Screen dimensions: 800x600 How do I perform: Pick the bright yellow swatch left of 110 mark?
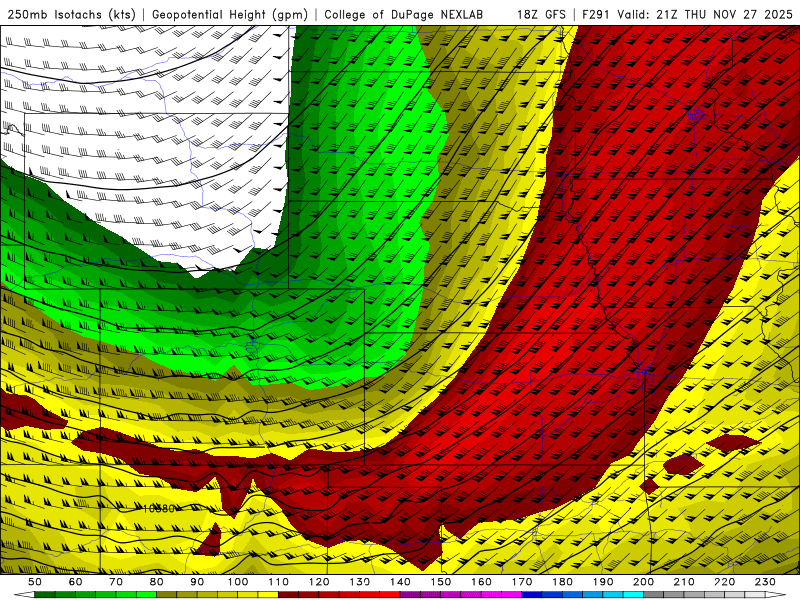click(x=268, y=595)
